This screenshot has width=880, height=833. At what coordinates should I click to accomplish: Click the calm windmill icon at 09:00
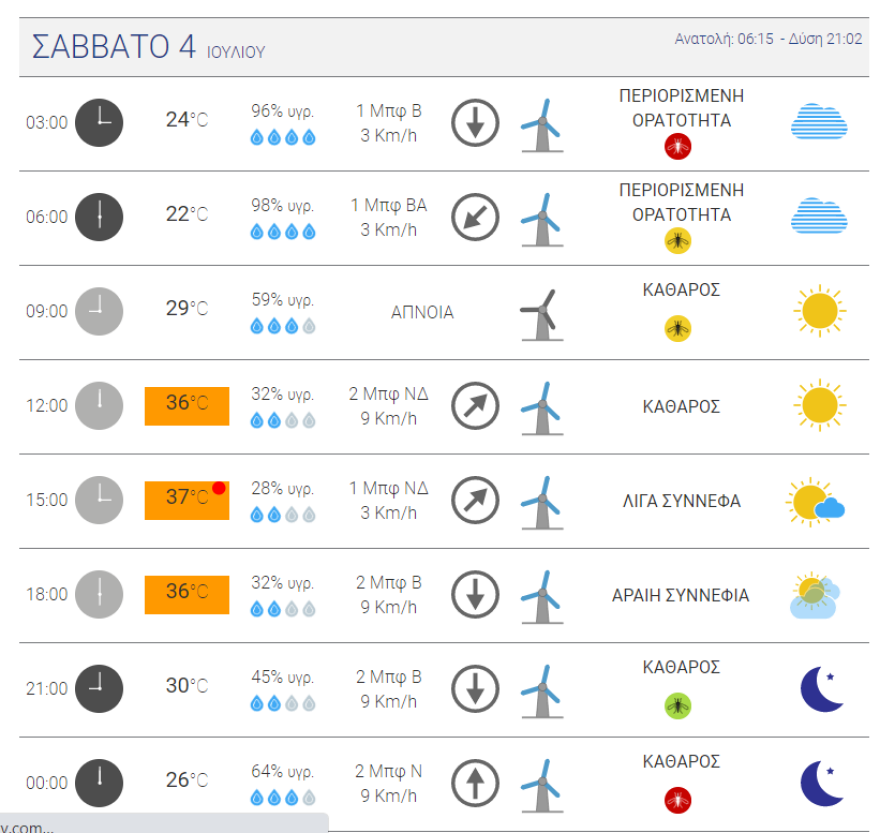541,312
